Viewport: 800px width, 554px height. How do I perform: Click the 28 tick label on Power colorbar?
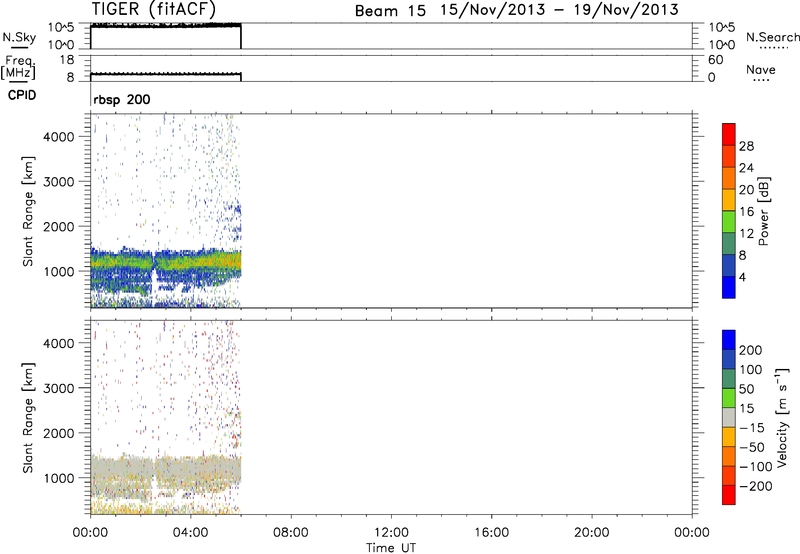pos(746,146)
